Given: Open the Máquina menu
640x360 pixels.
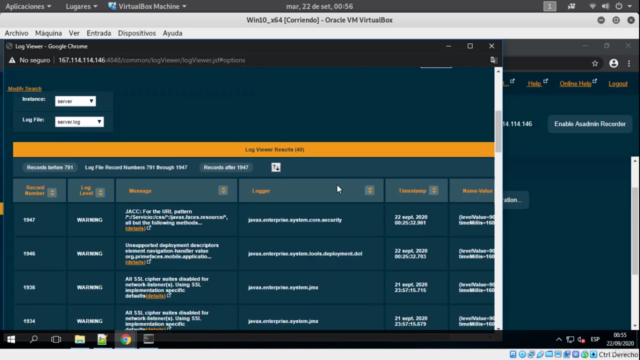Looking at the screenshot, I should pos(49,33).
